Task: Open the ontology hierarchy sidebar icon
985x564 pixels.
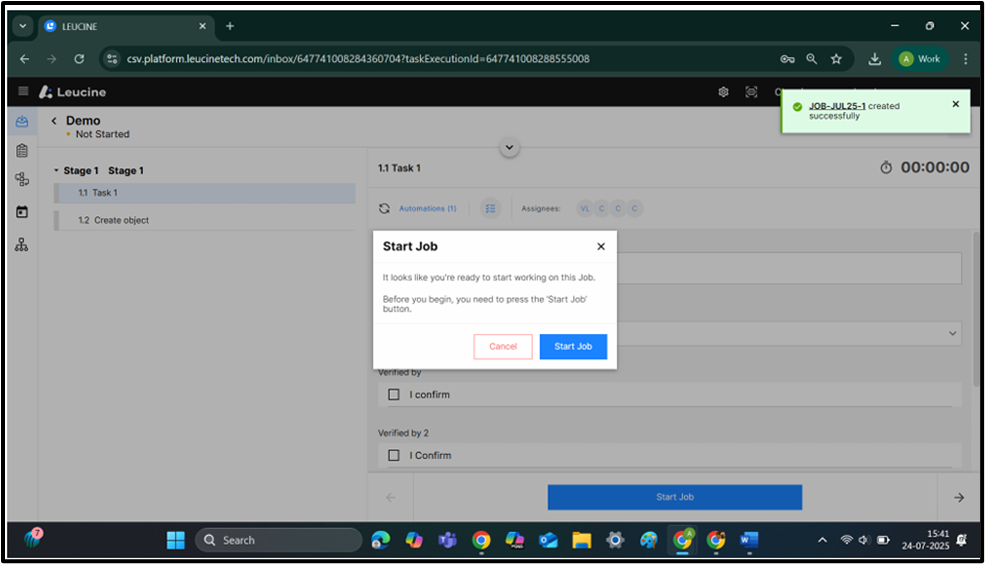Action: (22, 244)
